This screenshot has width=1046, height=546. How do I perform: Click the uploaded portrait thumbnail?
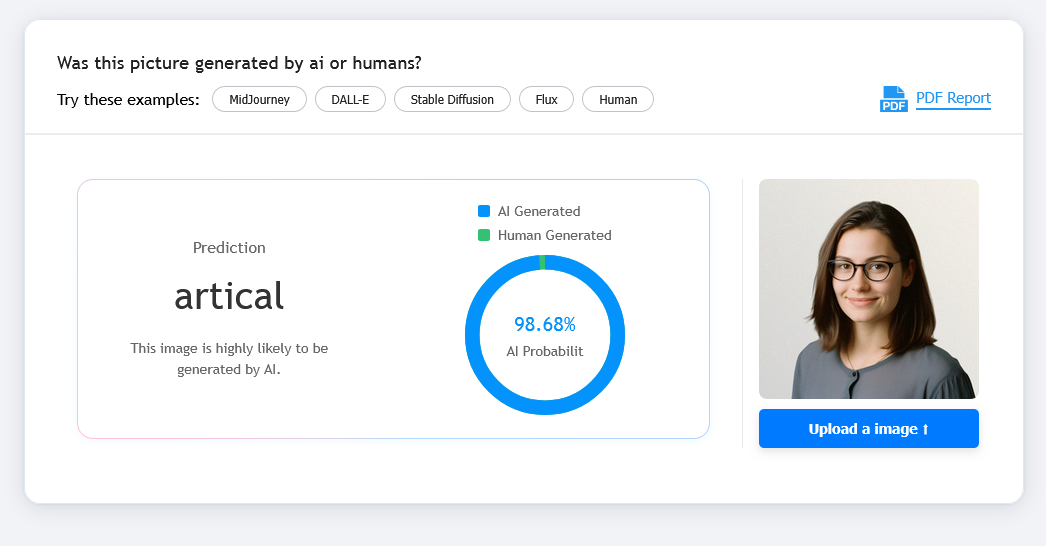868,289
